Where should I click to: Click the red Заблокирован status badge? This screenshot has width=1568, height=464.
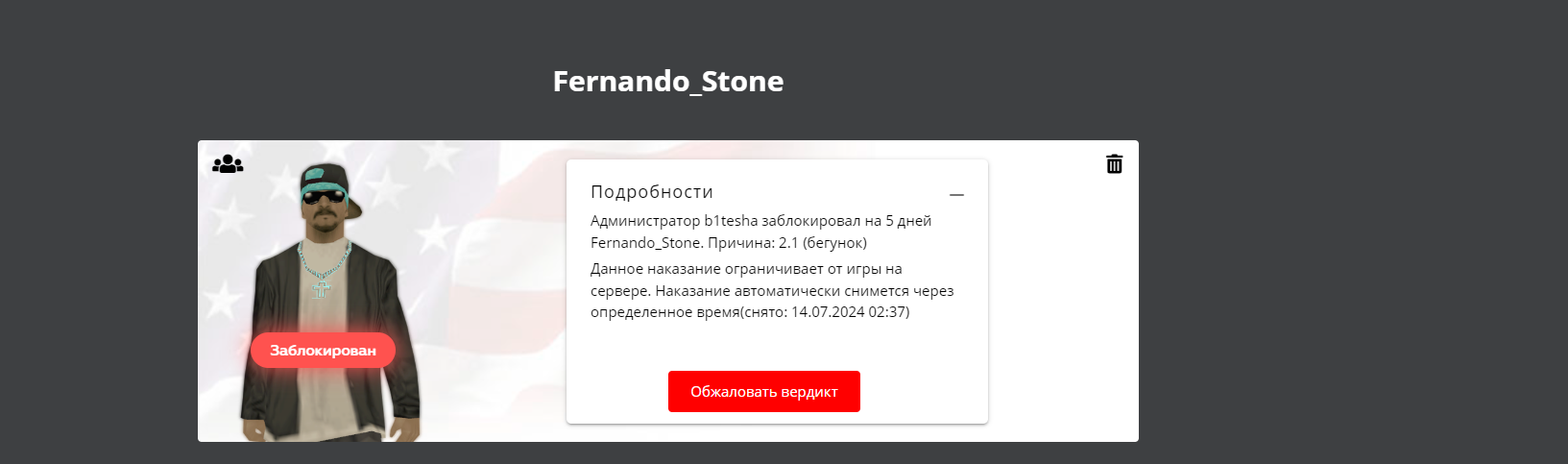click(323, 351)
